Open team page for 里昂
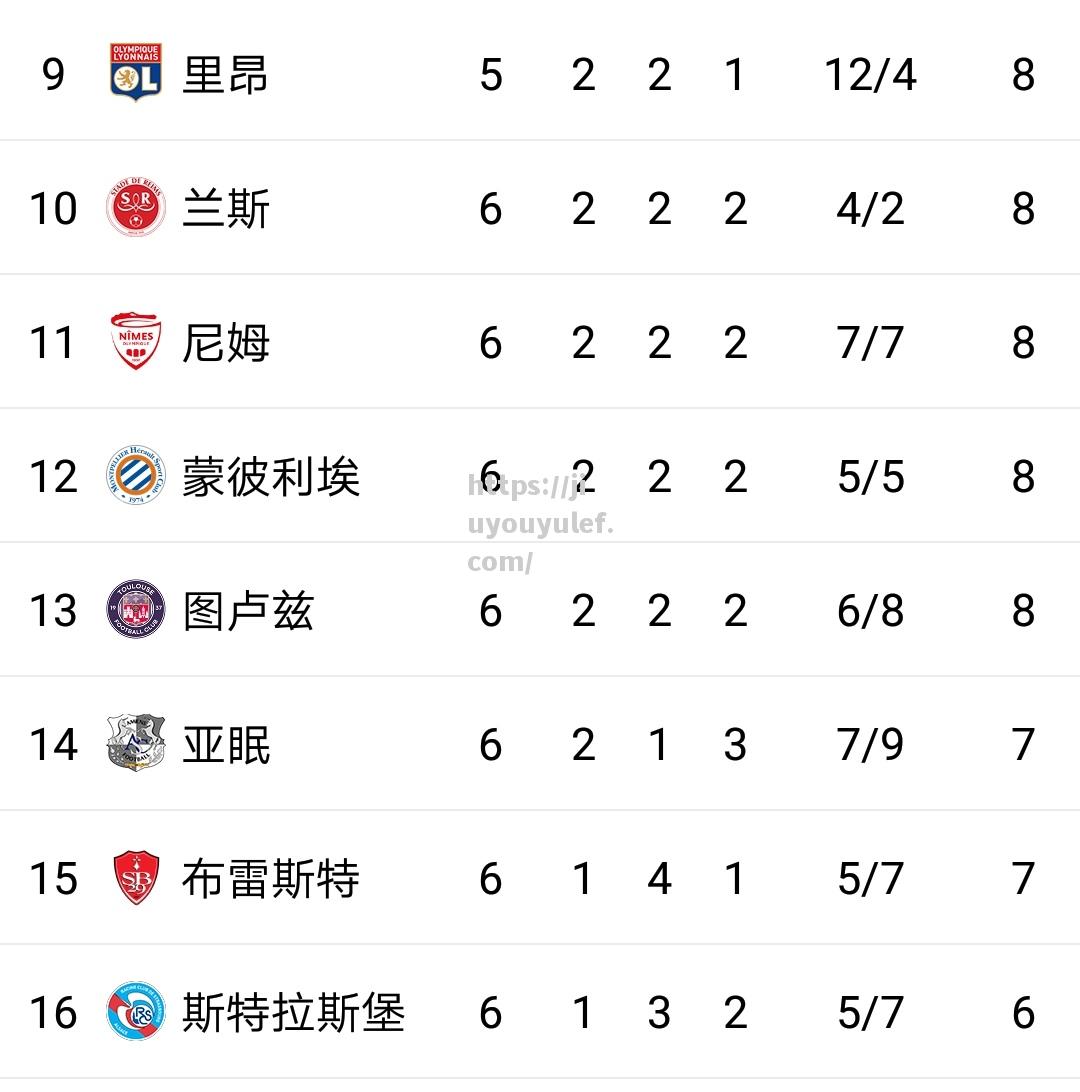The height and width of the screenshot is (1092, 1080). pyautogui.click(x=225, y=75)
